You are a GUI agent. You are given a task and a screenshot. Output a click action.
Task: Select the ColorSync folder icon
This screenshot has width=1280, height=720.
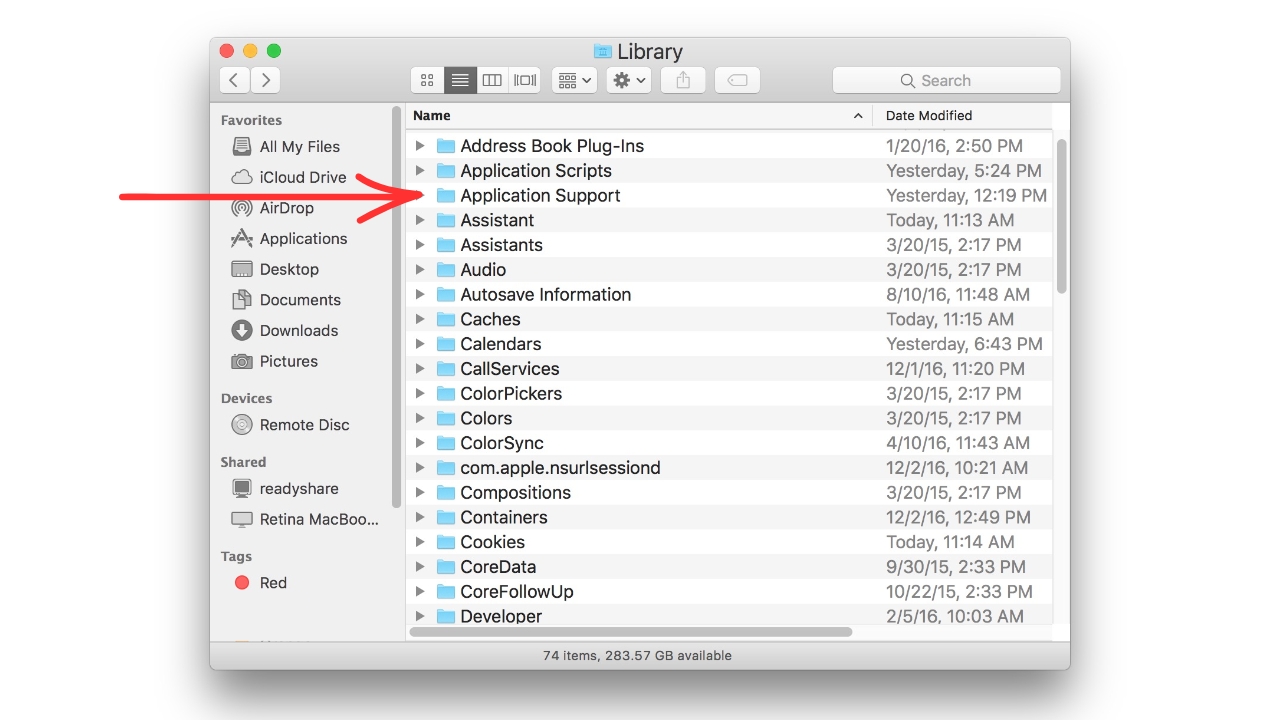(x=446, y=443)
